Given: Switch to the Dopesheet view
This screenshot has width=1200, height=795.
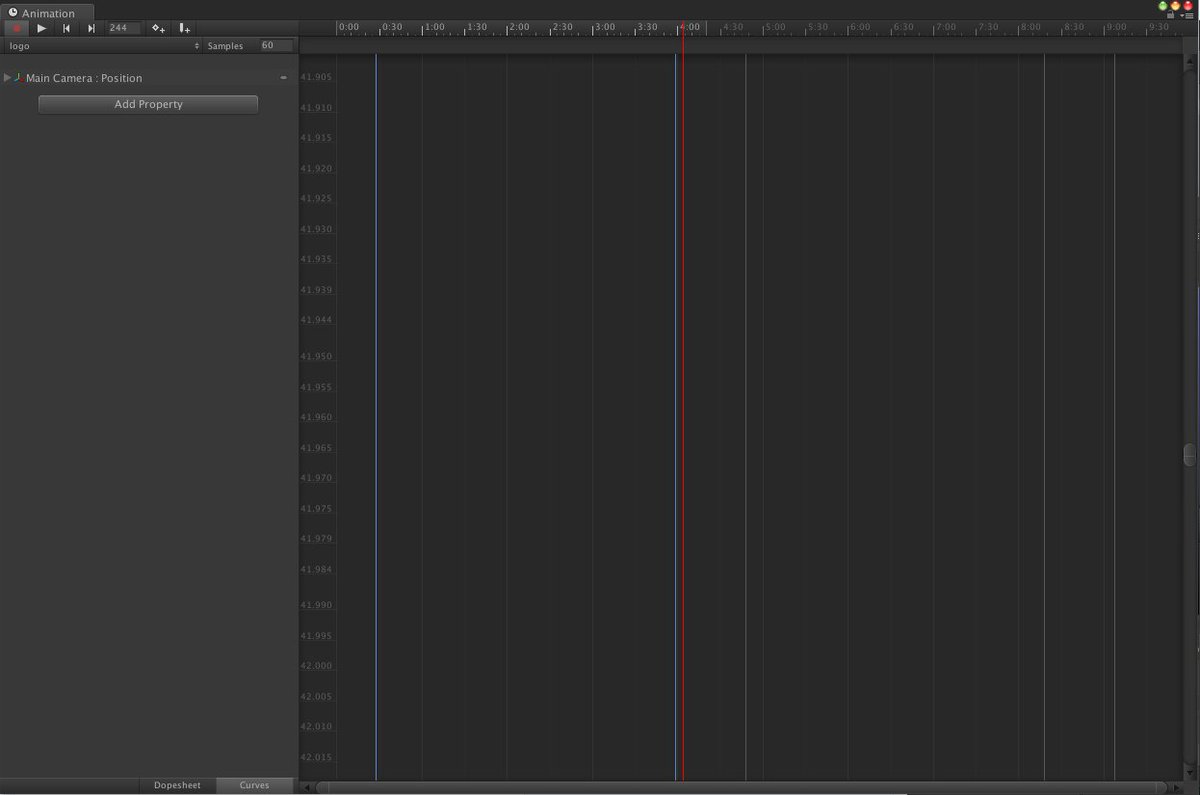Looking at the screenshot, I should click(177, 786).
